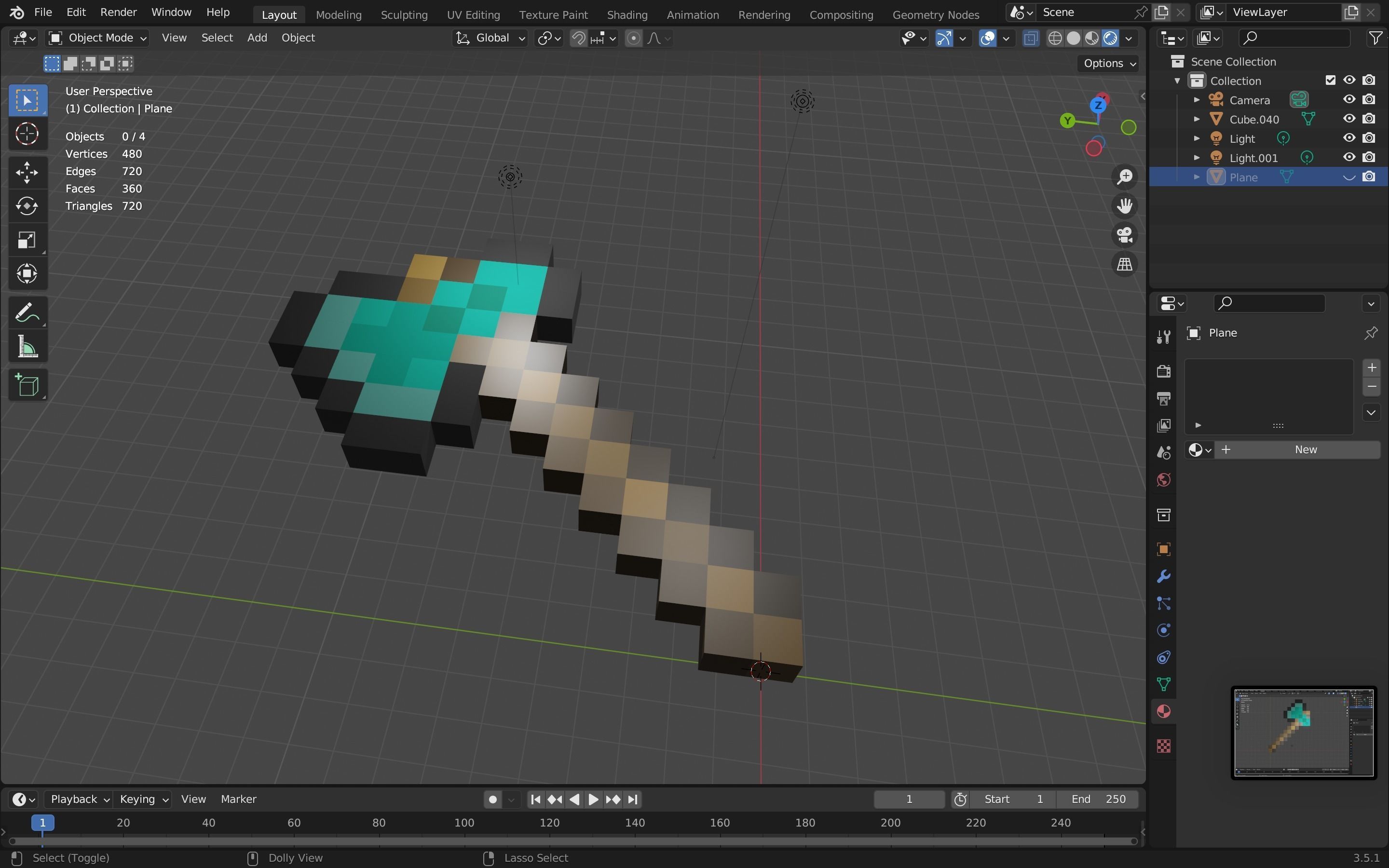Select the Cursor tool in toolbar
This screenshot has height=868, width=1389.
(x=27, y=134)
